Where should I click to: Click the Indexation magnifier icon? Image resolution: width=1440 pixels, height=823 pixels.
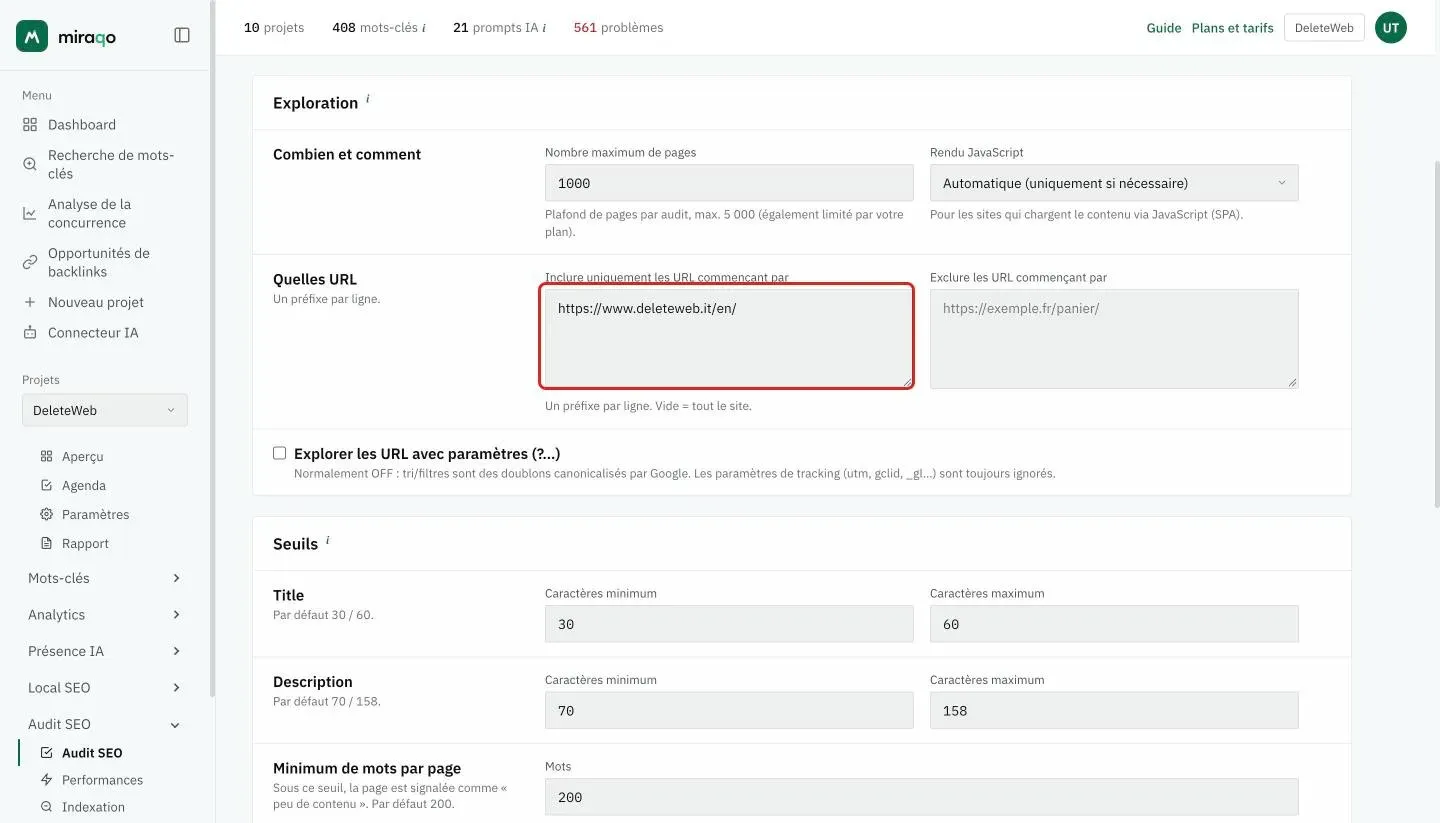[x=46, y=807]
